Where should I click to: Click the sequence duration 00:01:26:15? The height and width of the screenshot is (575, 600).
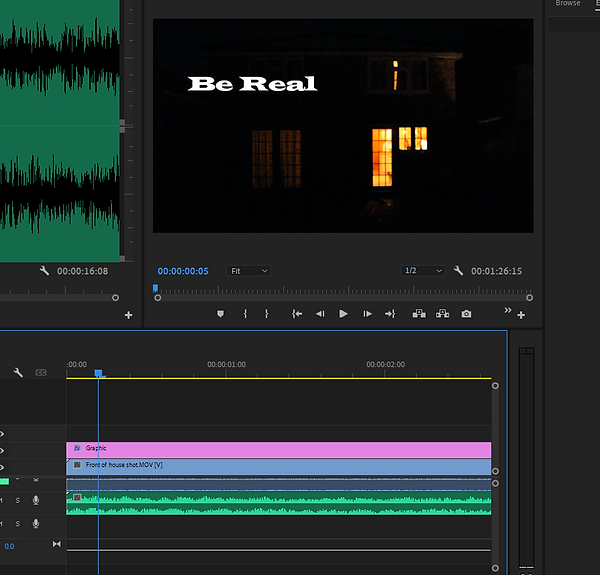tap(496, 271)
